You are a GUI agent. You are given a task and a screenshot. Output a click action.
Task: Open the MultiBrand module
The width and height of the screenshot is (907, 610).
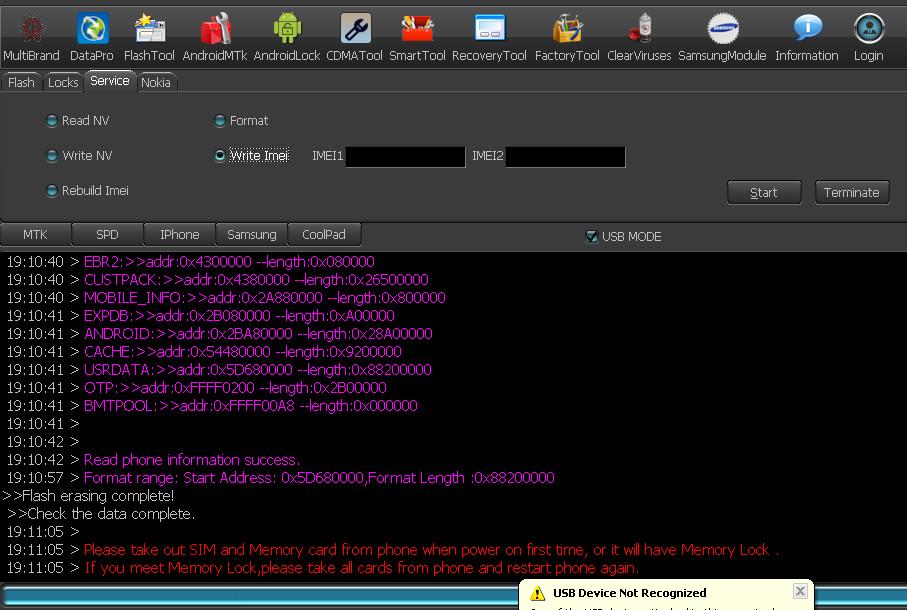pos(31,38)
